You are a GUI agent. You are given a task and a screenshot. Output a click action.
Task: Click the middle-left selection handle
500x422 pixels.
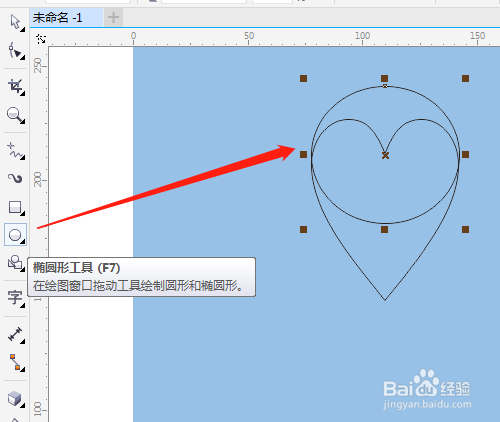tap(303, 154)
